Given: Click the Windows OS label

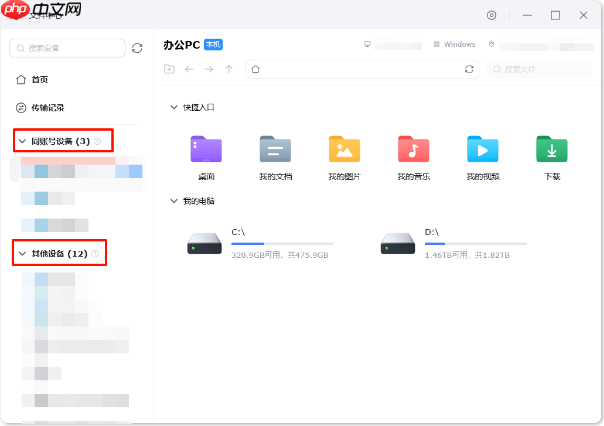Looking at the screenshot, I should point(460,44).
